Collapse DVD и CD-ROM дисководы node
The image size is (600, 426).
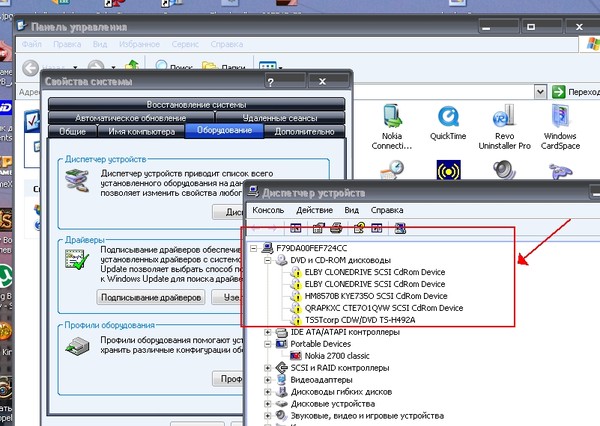click(x=267, y=260)
